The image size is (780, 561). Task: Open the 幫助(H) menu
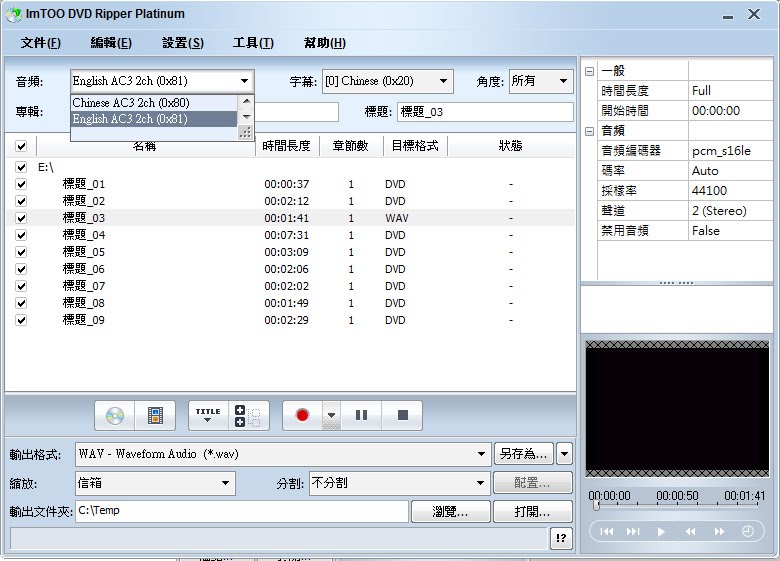(324, 43)
